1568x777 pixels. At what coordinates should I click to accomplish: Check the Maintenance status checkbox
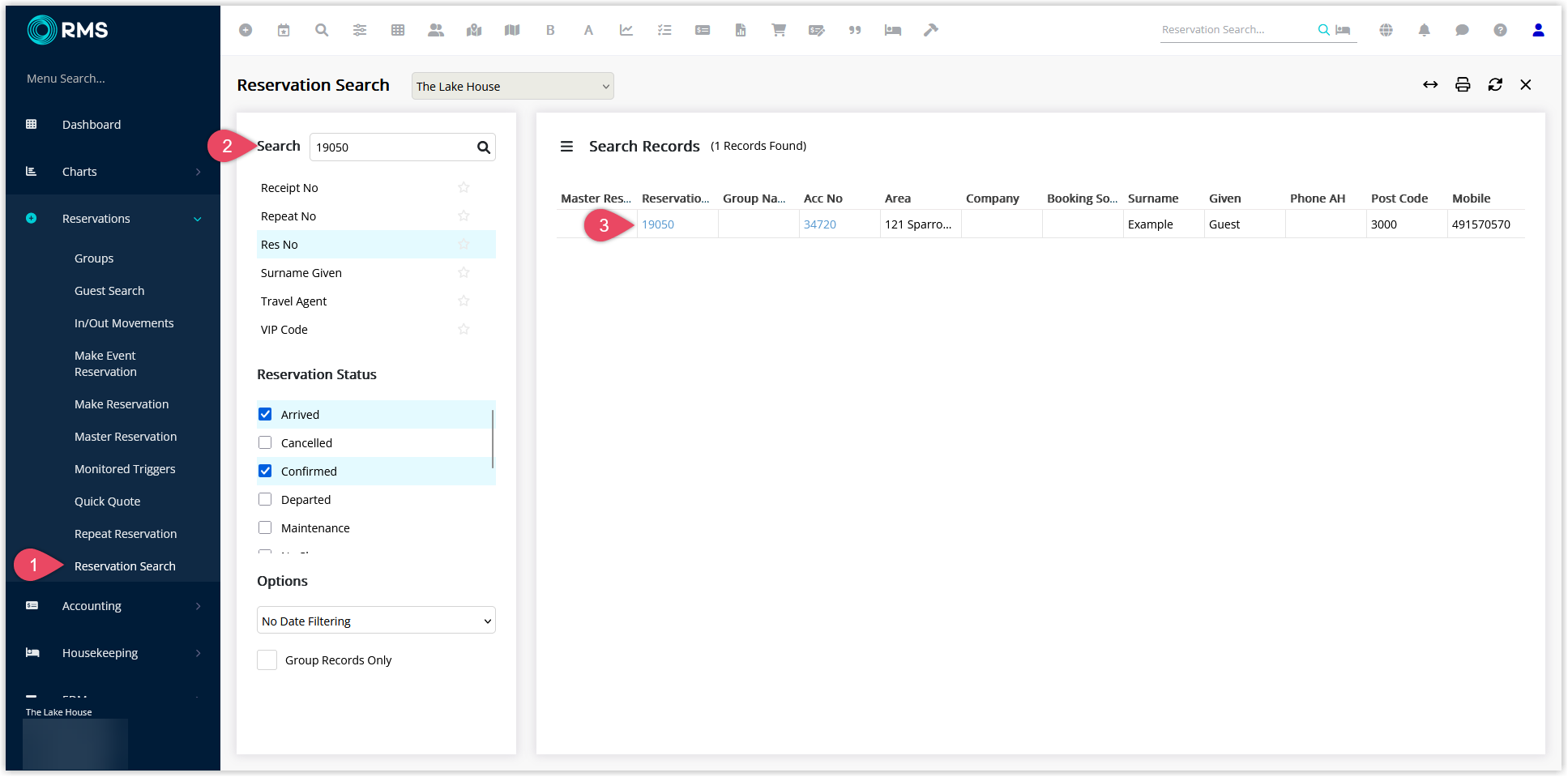[x=265, y=527]
